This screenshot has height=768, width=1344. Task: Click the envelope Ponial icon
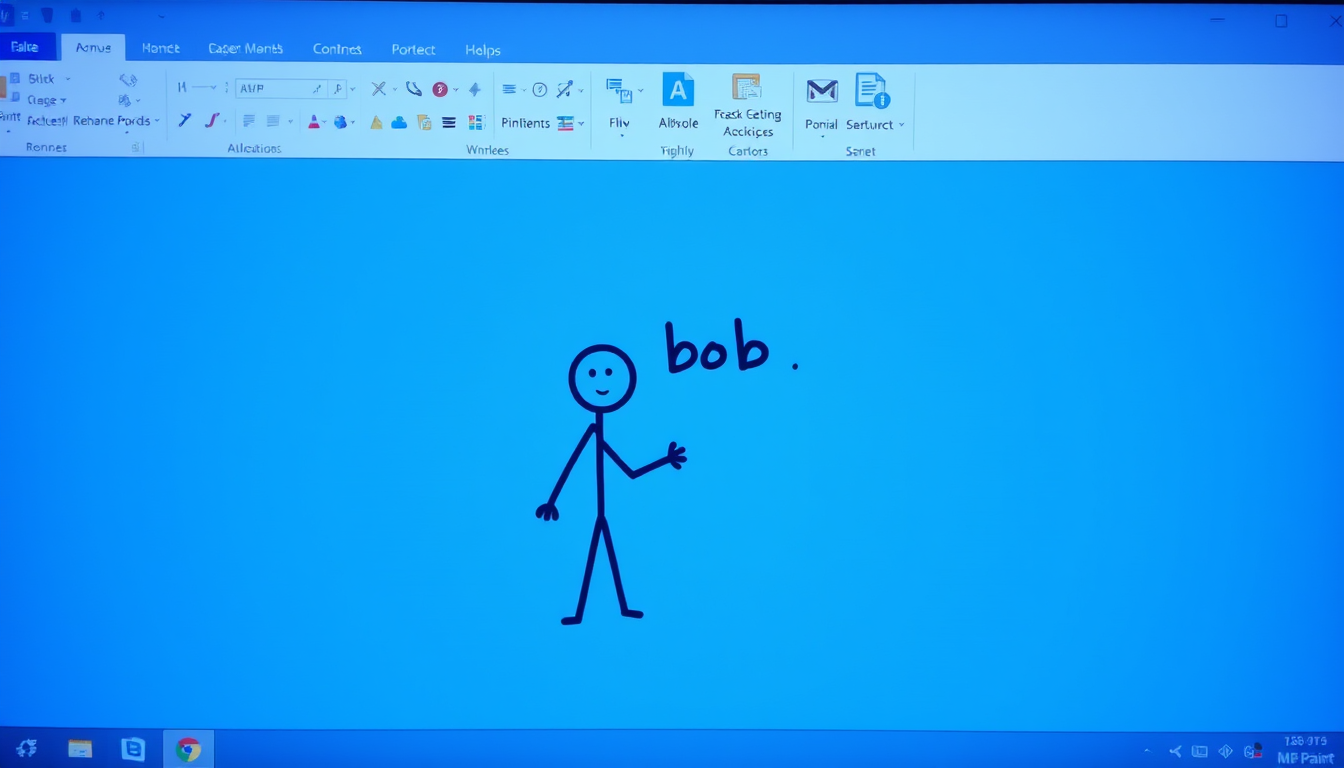(x=822, y=91)
